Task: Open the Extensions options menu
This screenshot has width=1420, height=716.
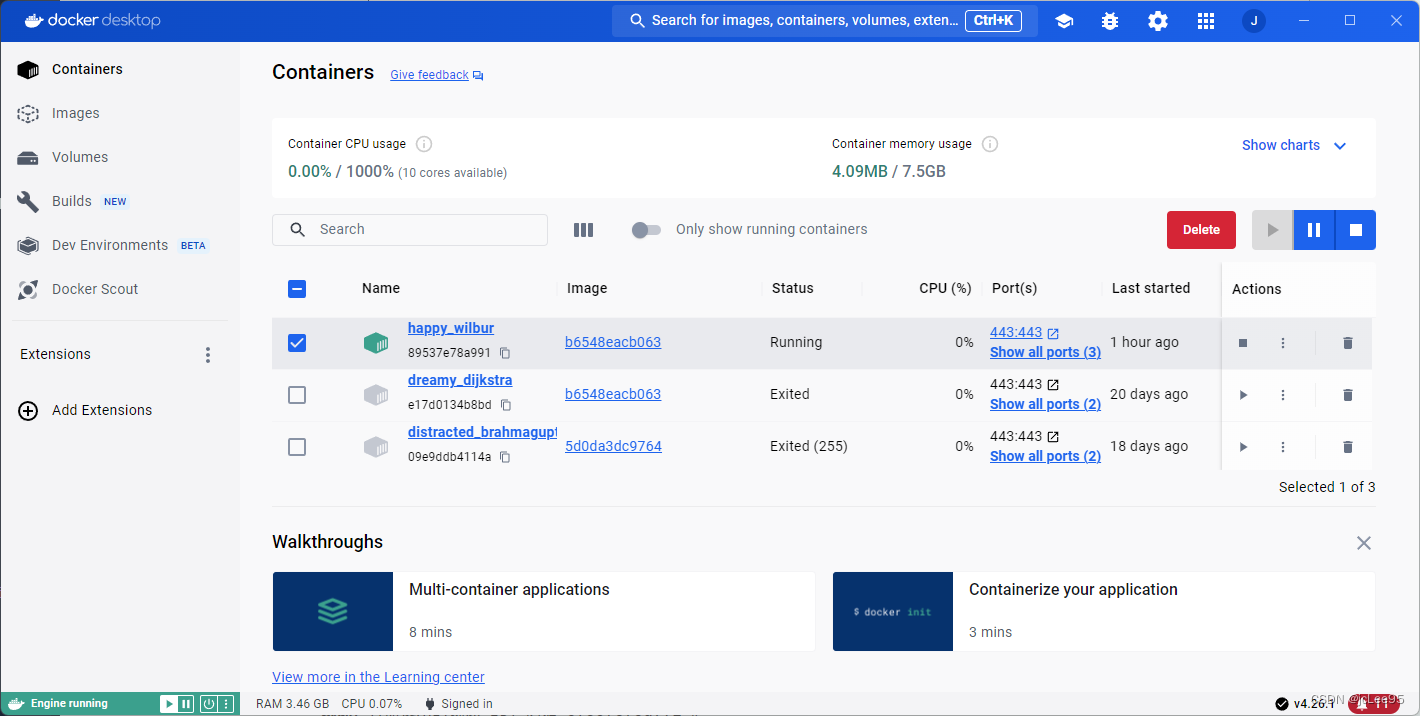Action: tap(207, 354)
